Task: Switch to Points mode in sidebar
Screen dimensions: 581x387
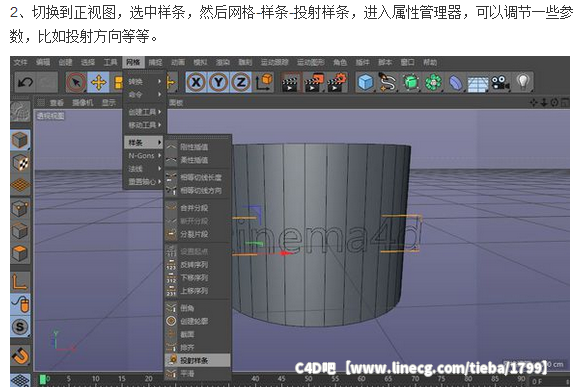Action: coord(20,209)
